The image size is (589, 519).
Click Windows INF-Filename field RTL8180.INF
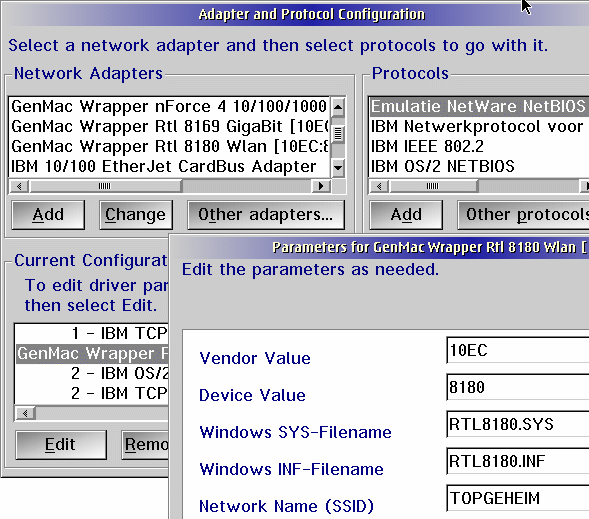coord(518,461)
